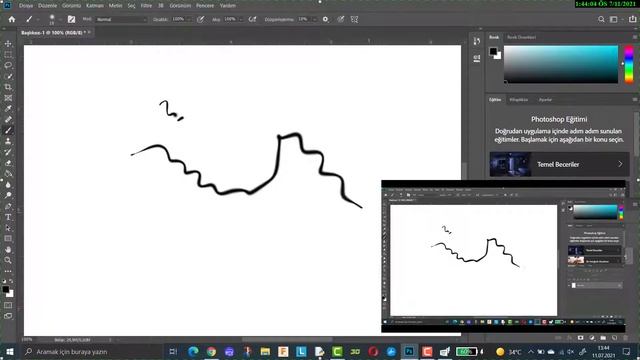Image resolution: width=640 pixels, height=360 pixels.
Task: Open Chrome from the taskbar
Action: [211, 351]
